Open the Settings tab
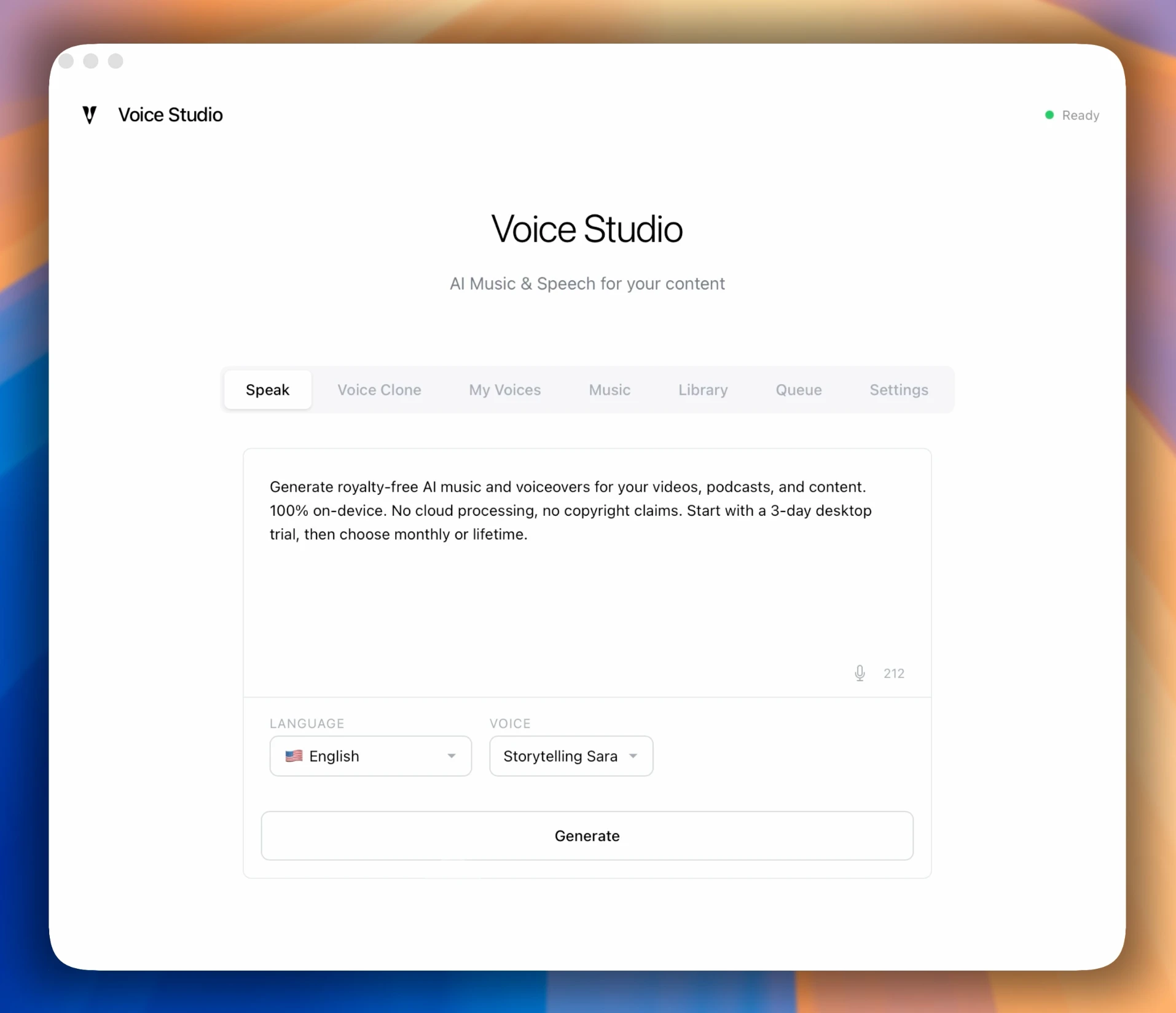Screen dimensions: 1176x1013 point(898,390)
